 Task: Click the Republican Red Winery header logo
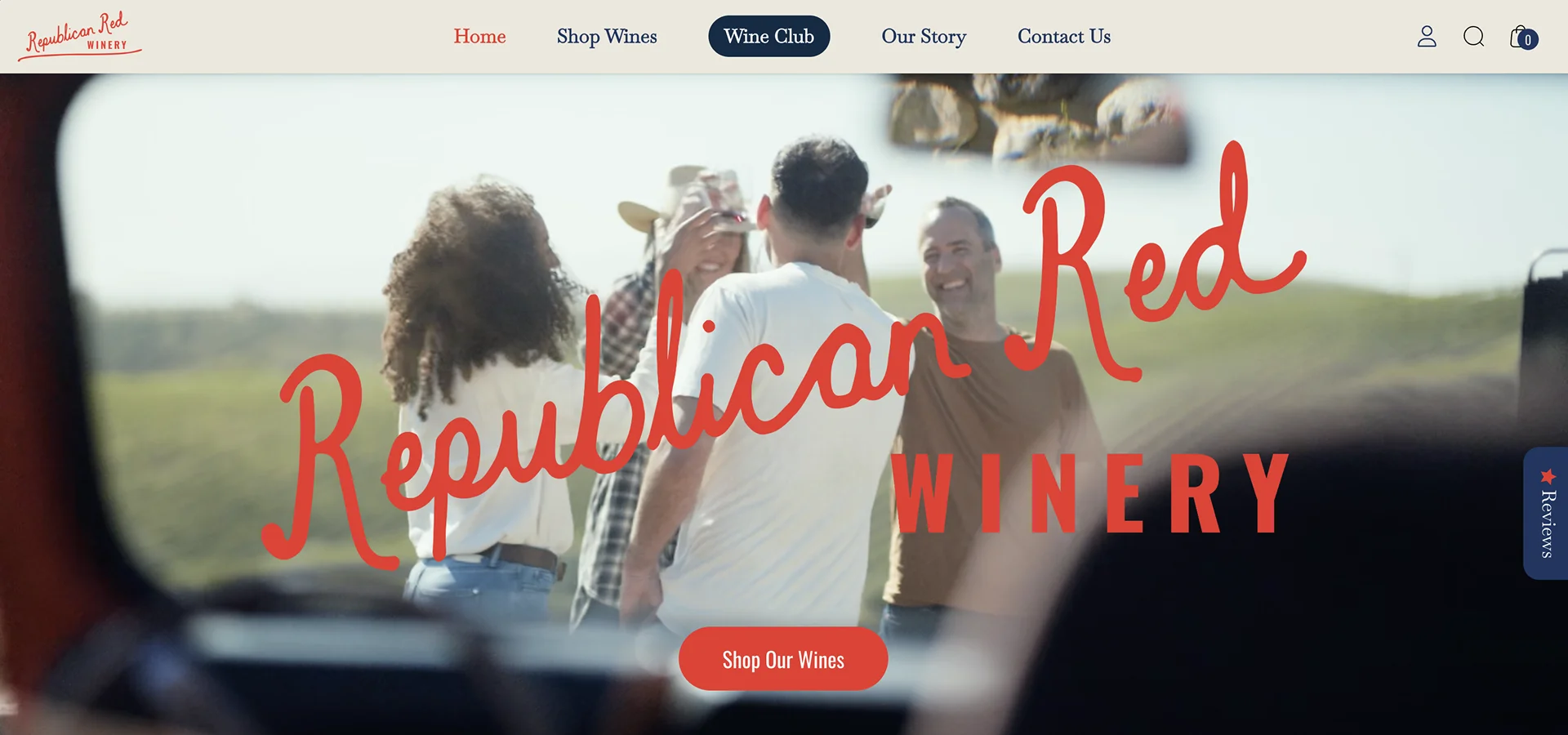(x=79, y=37)
